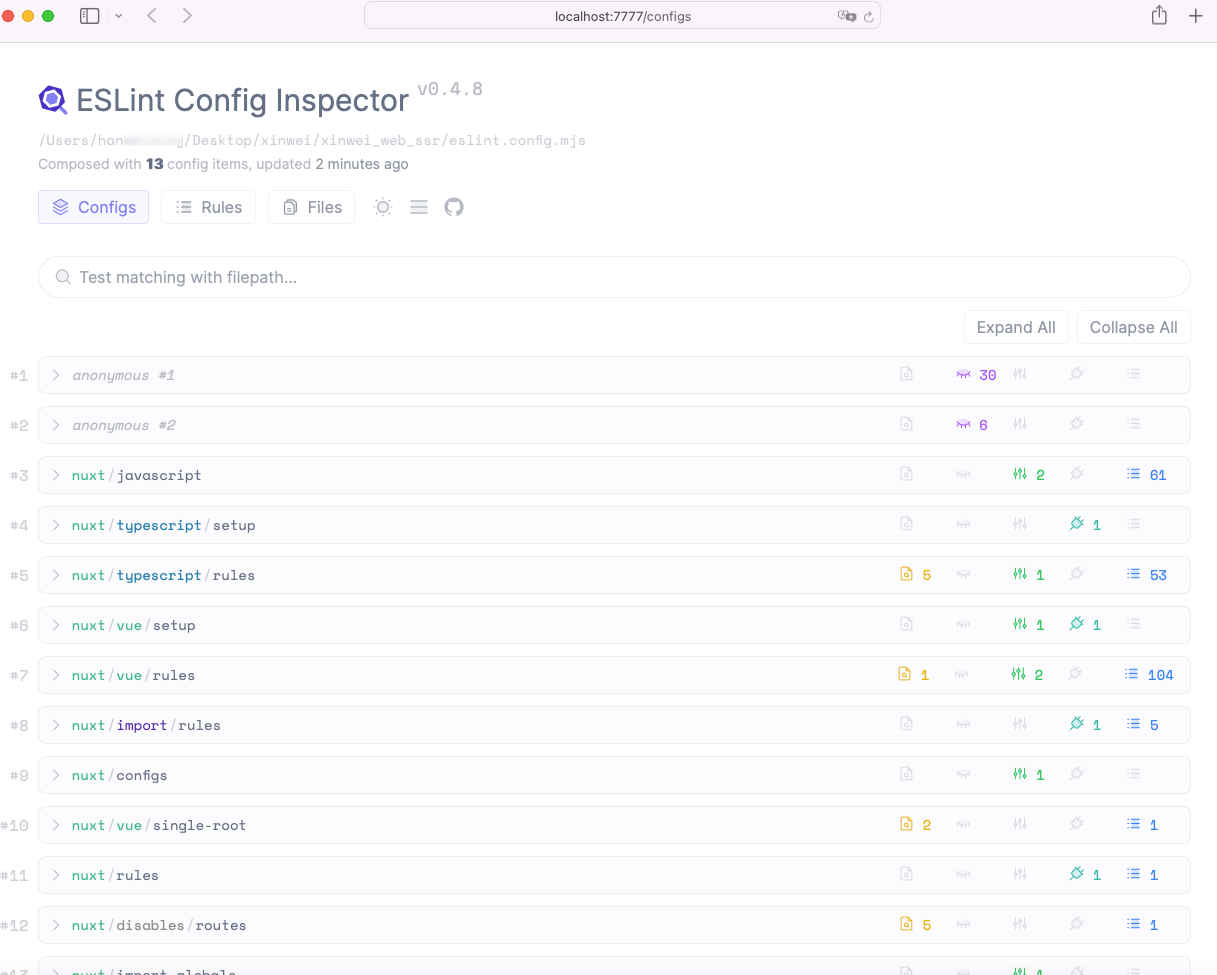Click the files badge showing 5 on nuxt/disables/routes
1217x975 pixels.
(915, 925)
